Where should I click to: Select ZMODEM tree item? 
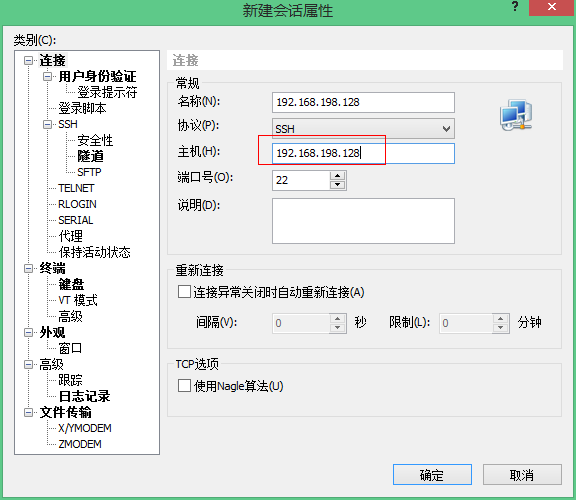pos(80,444)
